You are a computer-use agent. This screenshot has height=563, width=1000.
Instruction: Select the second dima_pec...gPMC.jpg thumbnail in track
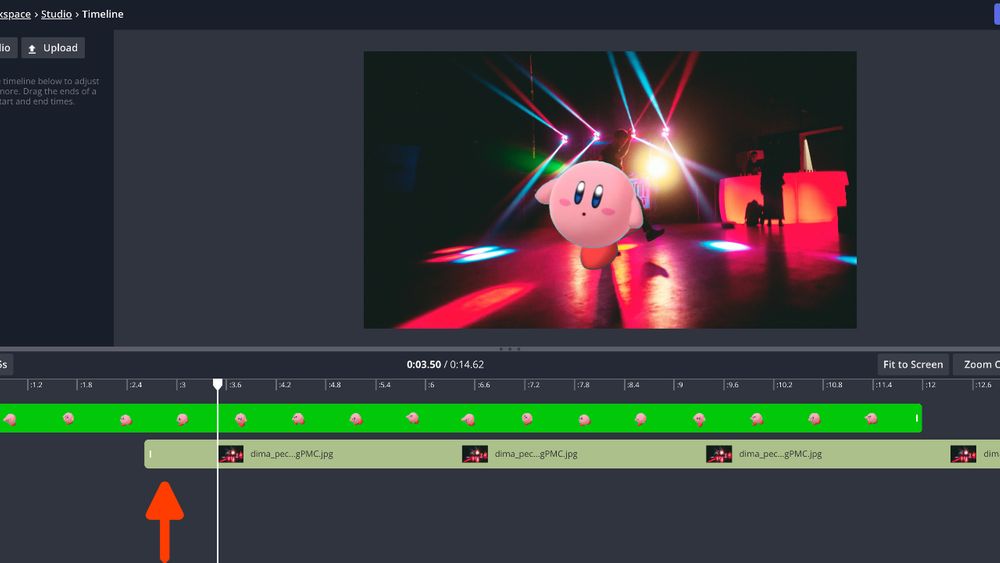coord(475,454)
